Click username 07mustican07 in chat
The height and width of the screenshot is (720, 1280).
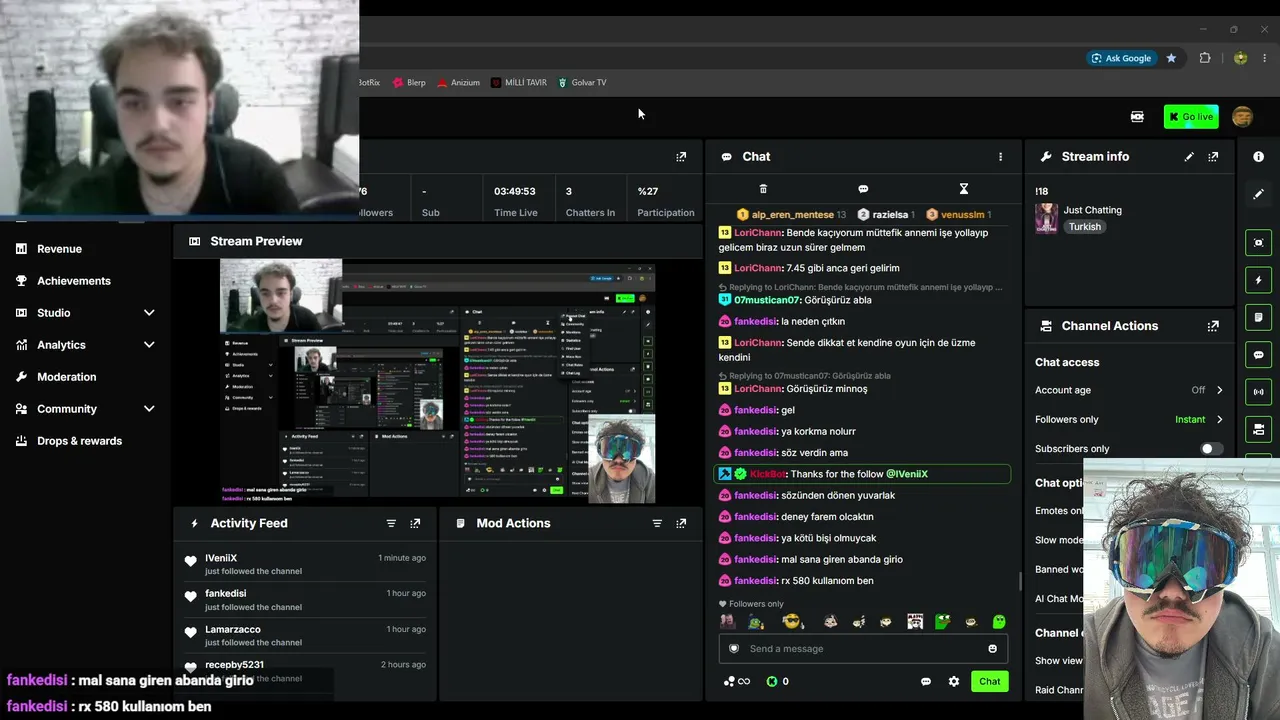pyautogui.click(x=767, y=300)
